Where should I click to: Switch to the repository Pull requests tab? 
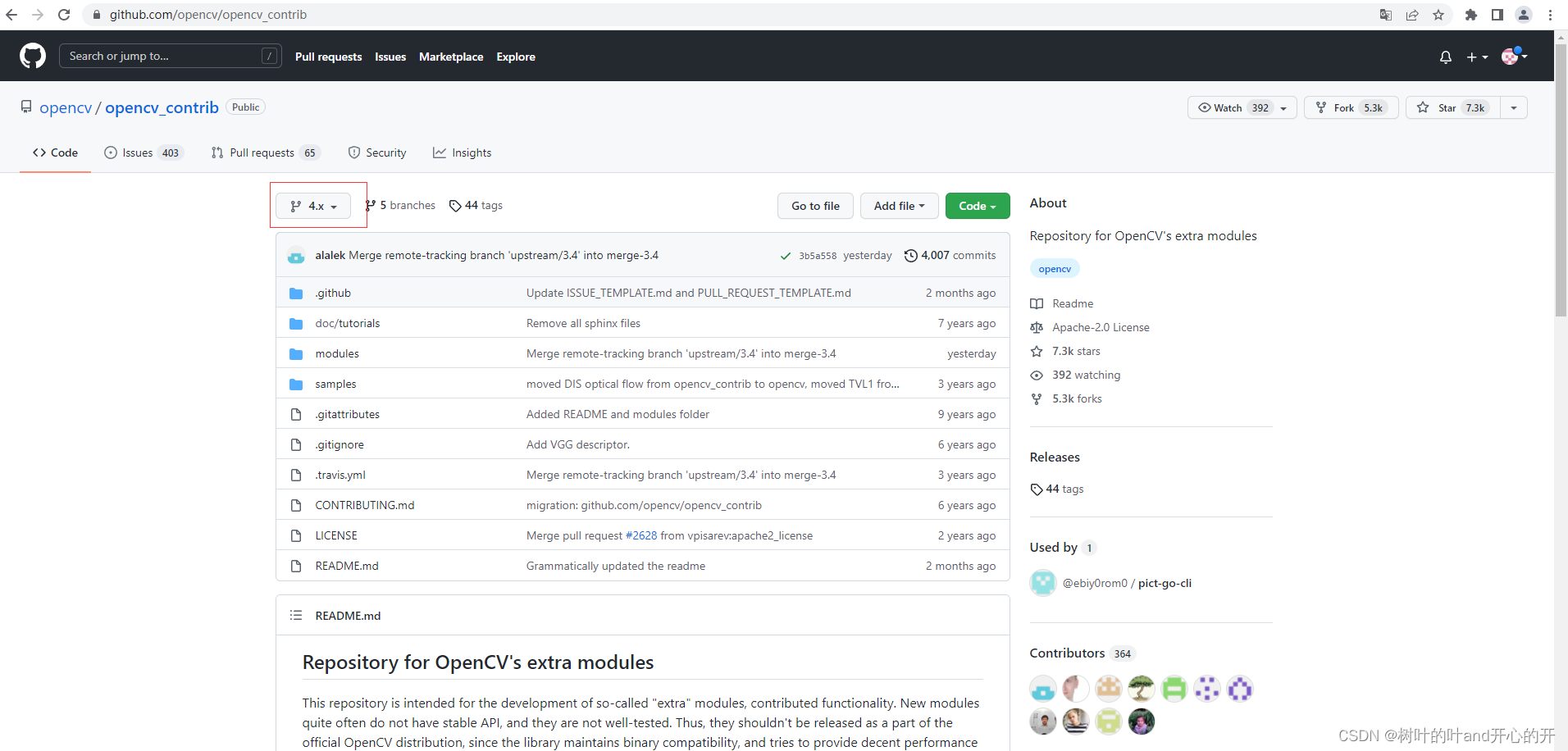[x=265, y=152]
